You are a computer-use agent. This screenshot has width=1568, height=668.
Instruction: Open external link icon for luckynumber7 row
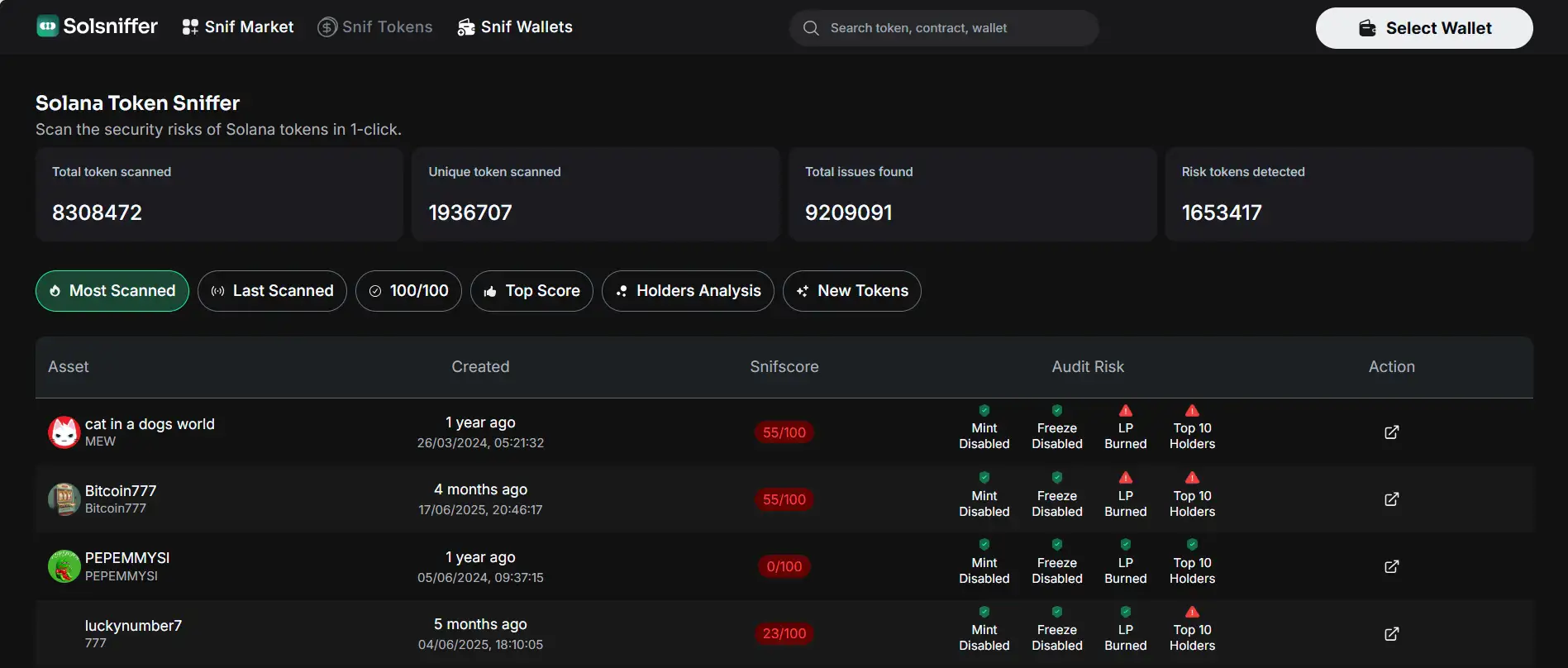click(x=1391, y=634)
